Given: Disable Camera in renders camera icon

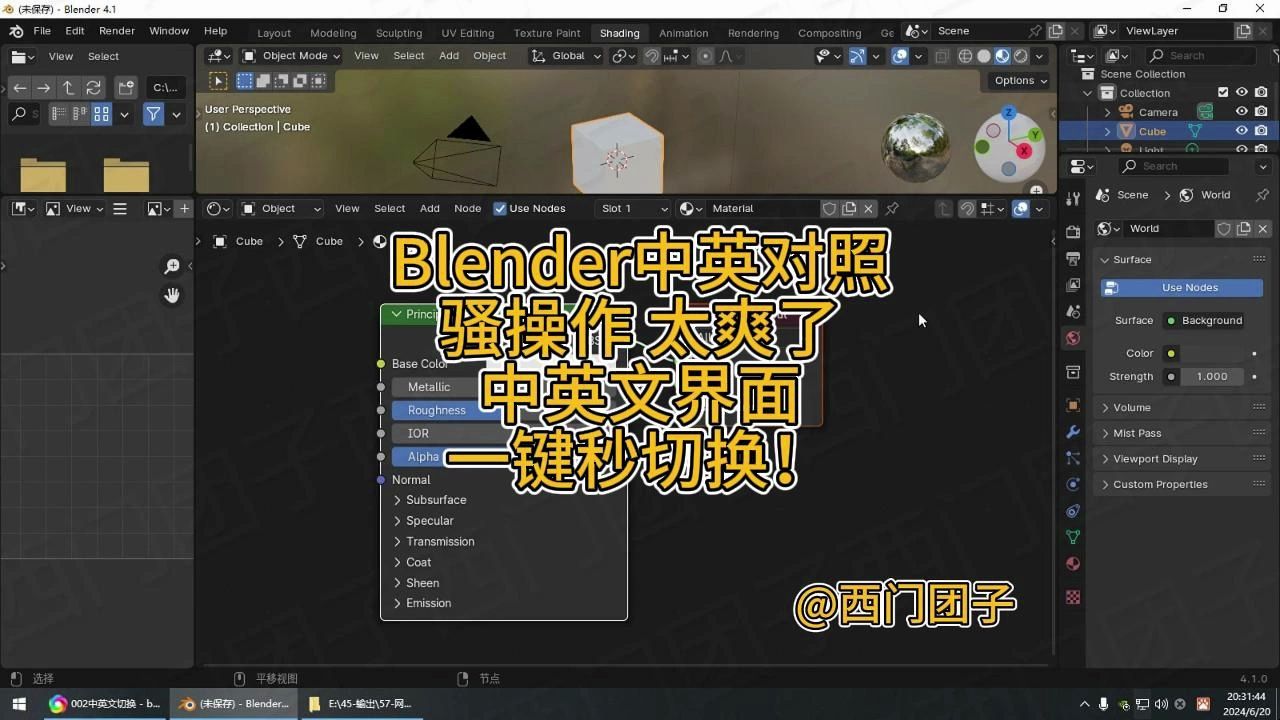Looking at the screenshot, I should [x=1261, y=112].
